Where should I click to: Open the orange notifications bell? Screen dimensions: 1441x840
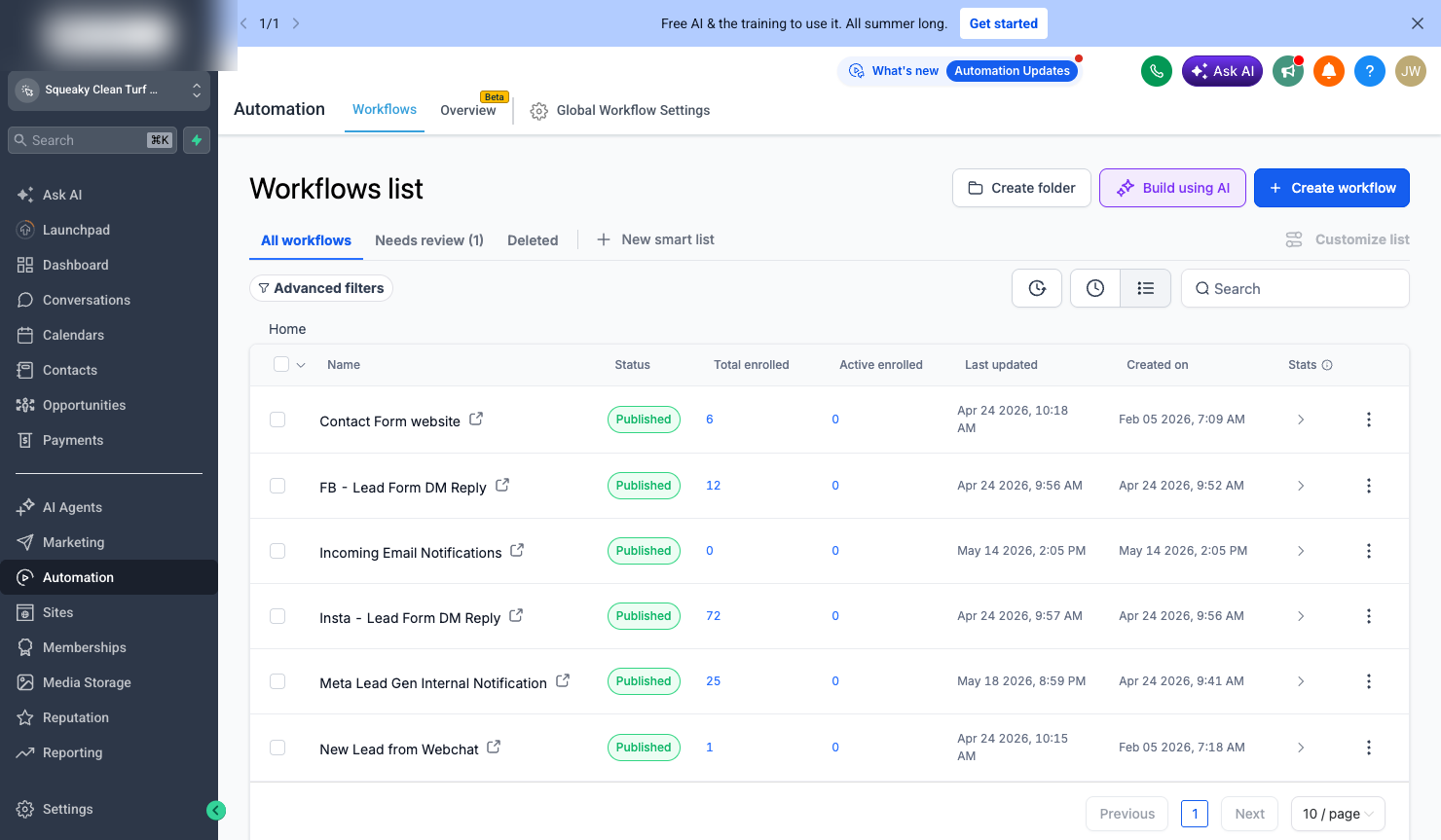tap(1329, 71)
